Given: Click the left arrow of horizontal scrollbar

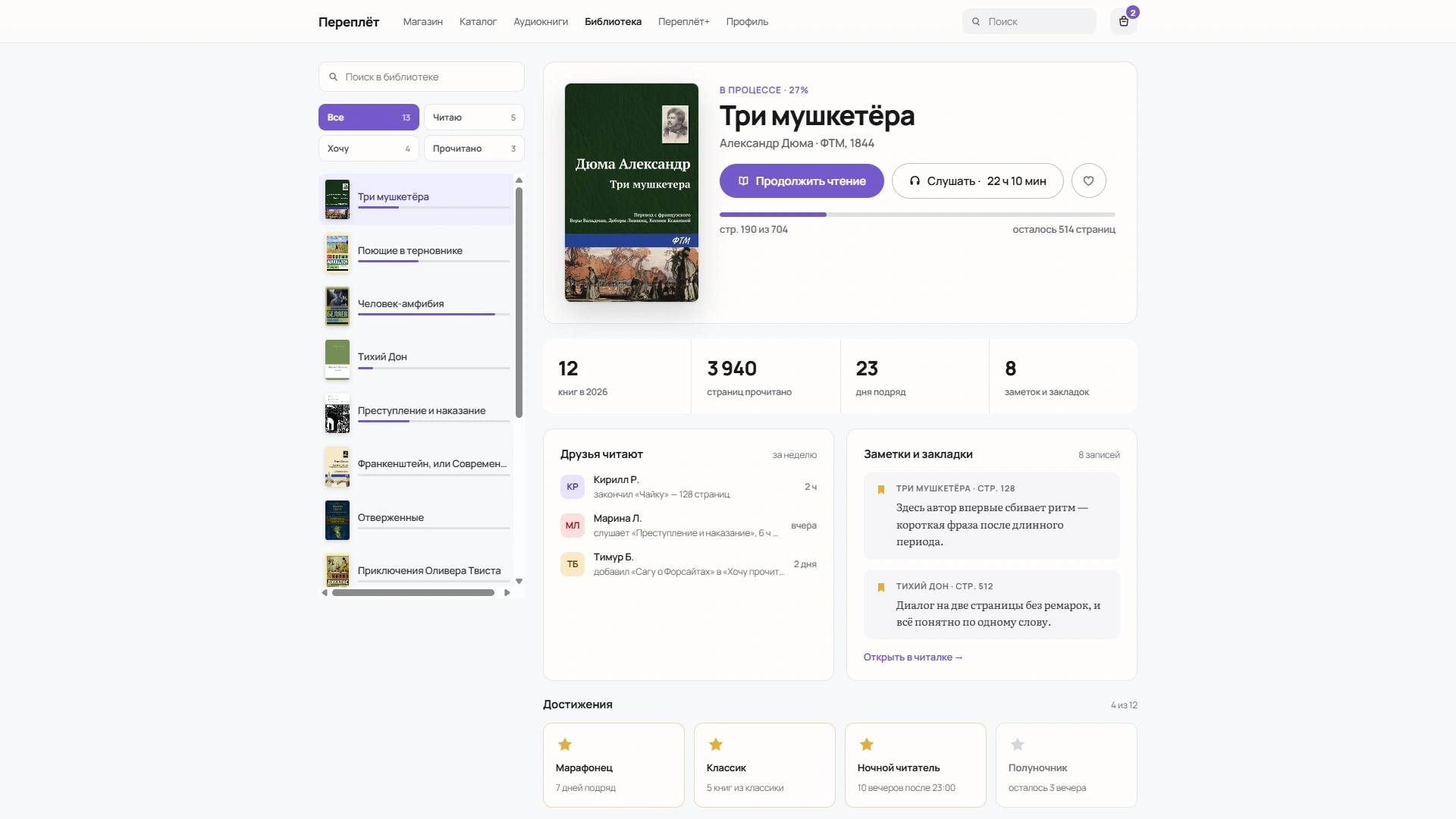Looking at the screenshot, I should tap(325, 593).
